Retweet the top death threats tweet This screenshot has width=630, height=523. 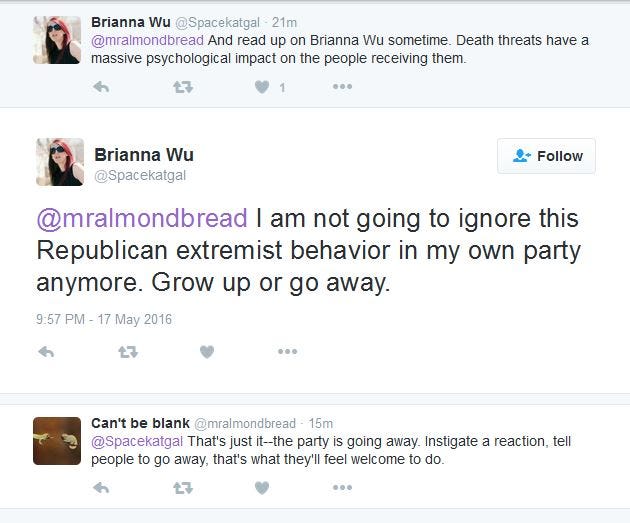(x=182, y=87)
